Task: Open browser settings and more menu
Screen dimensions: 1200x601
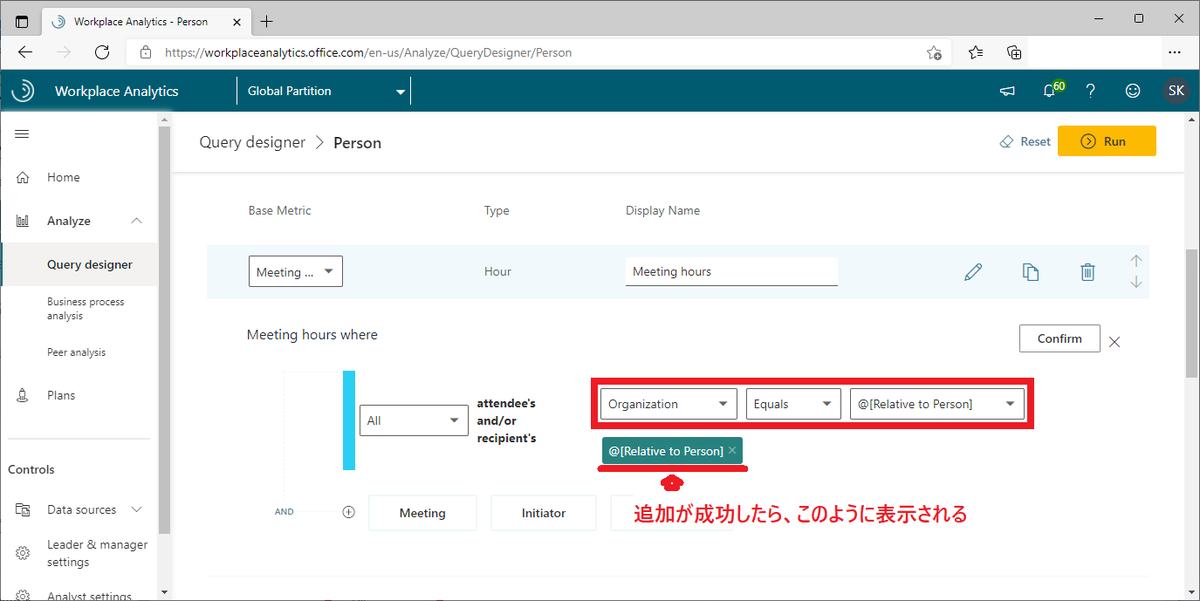Action: [1175, 52]
